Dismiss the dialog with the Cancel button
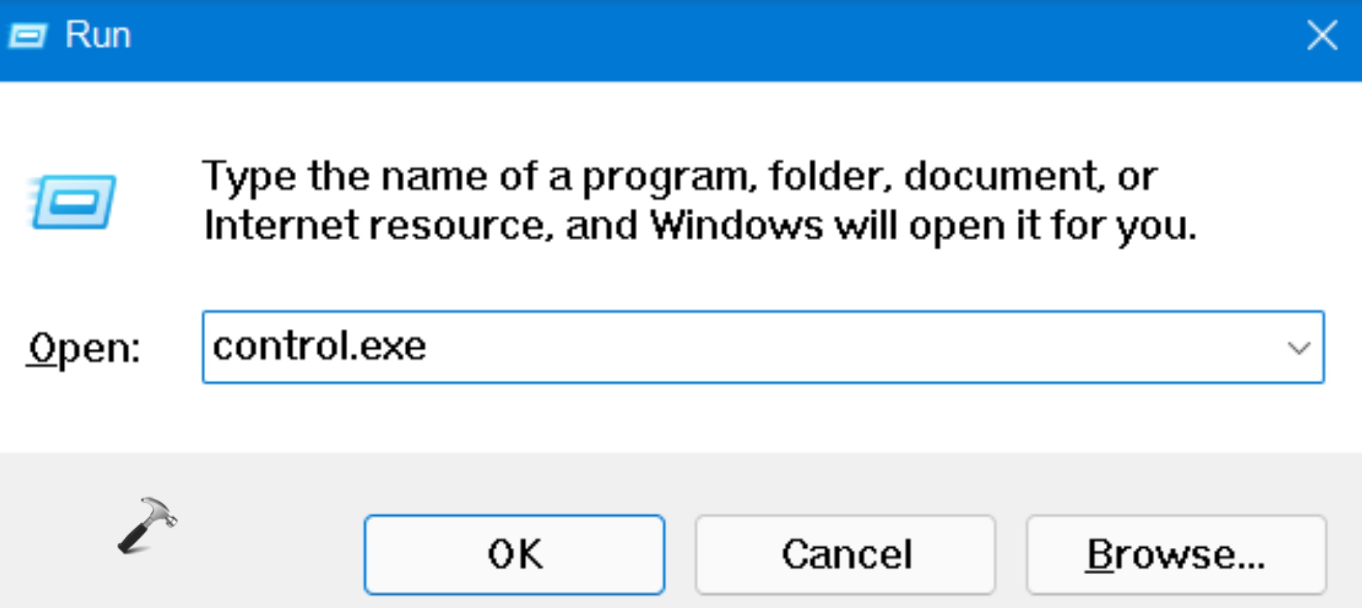Image resolution: width=1362 pixels, height=608 pixels. point(846,554)
